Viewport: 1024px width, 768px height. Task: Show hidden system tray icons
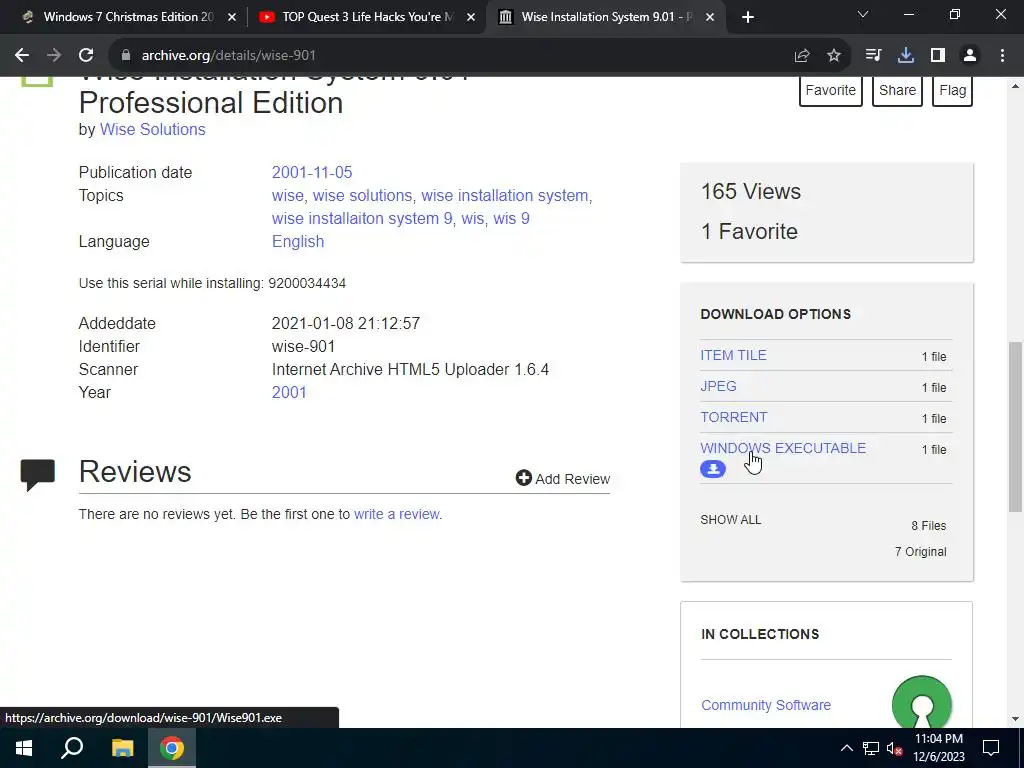point(846,748)
